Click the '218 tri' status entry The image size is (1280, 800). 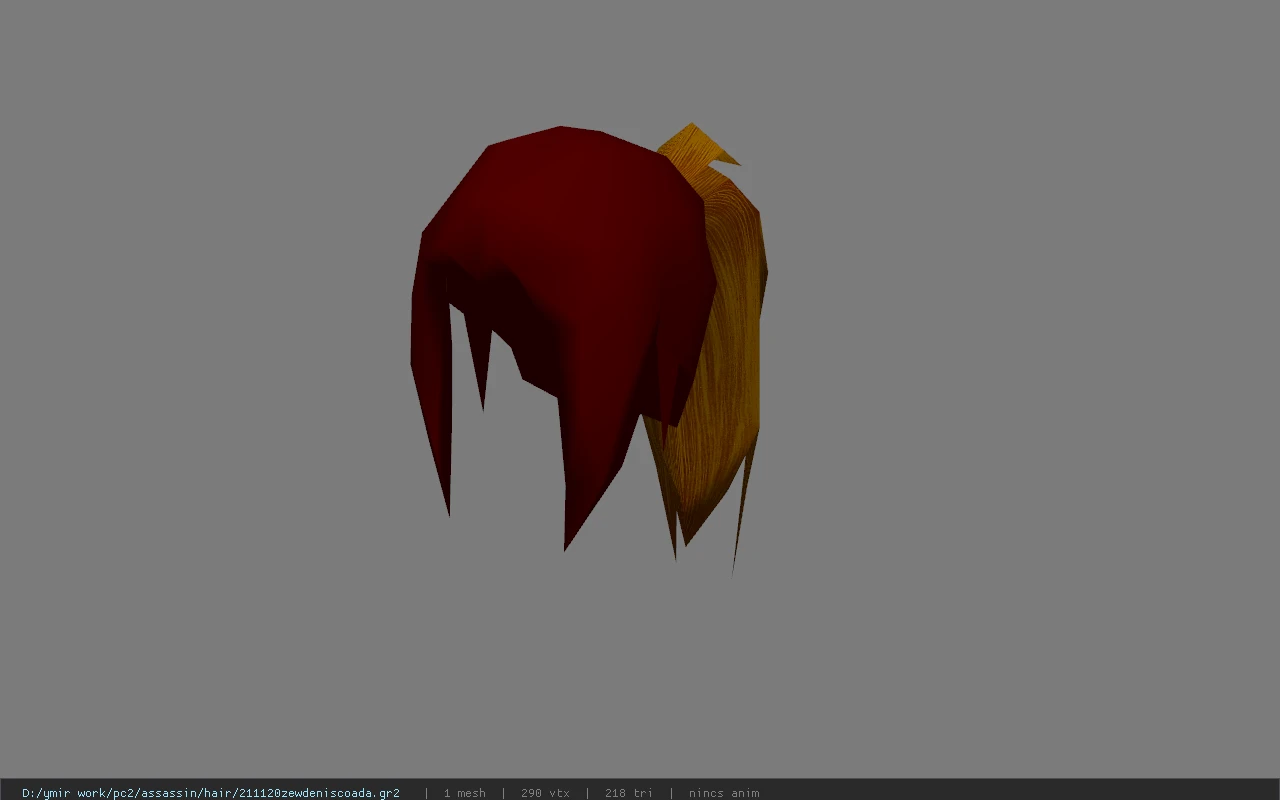point(628,793)
